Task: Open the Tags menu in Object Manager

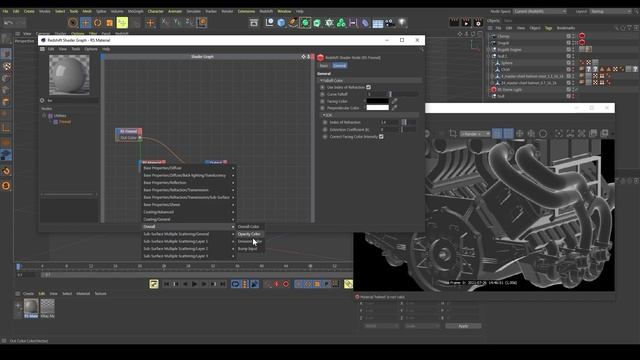Action: coord(548,28)
